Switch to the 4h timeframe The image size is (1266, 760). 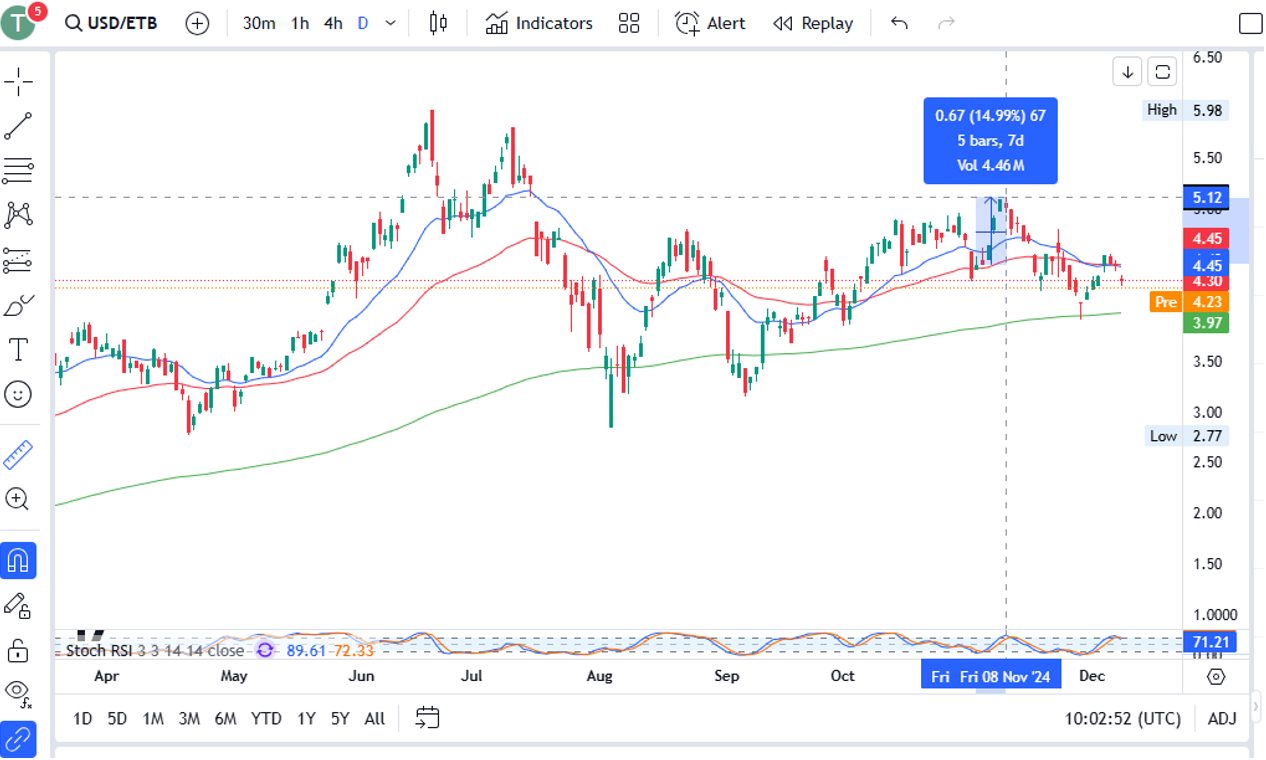(333, 23)
